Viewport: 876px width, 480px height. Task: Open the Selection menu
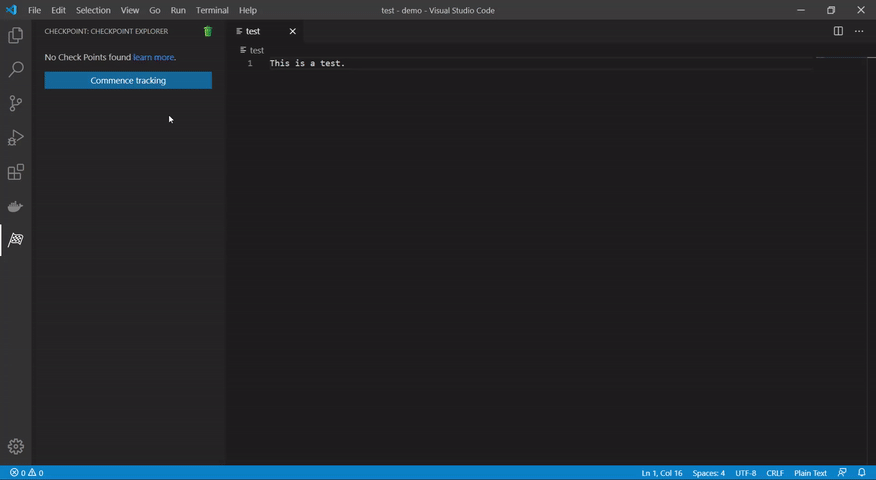[93, 10]
